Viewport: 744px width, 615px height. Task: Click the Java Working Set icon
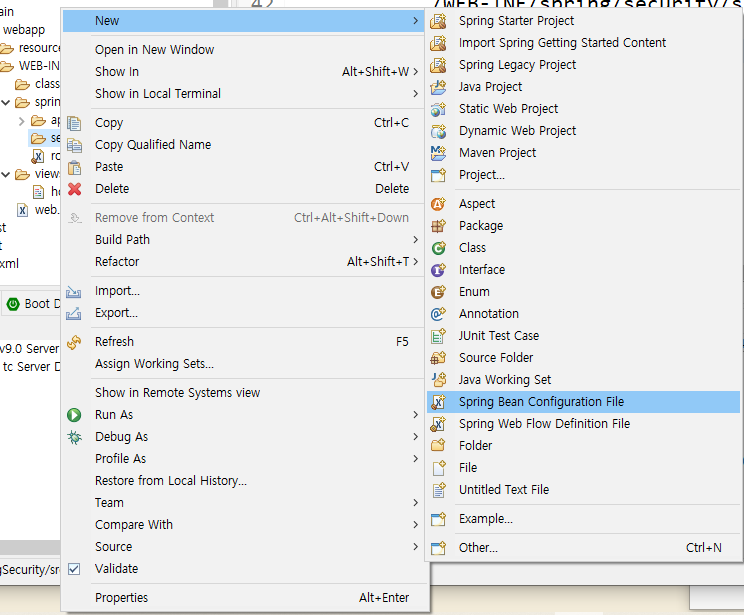click(x=438, y=380)
